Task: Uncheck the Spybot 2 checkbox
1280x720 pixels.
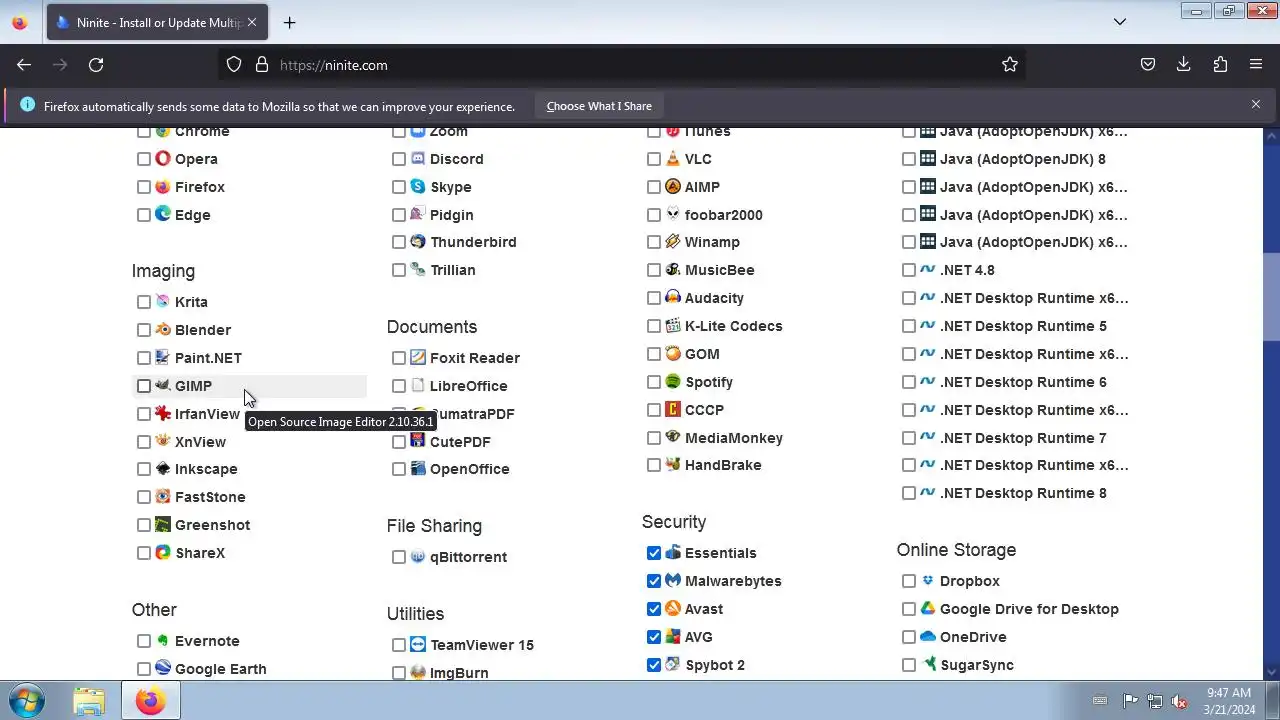Action: click(x=654, y=665)
